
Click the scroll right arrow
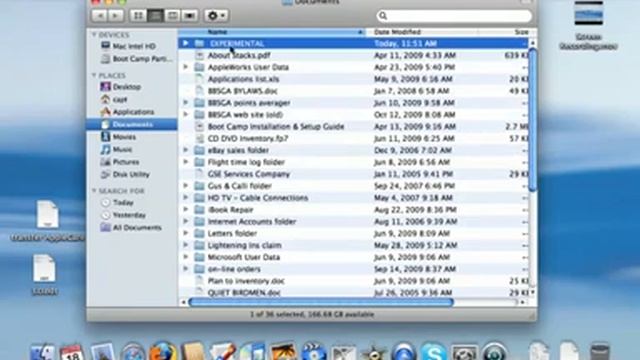(523, 302)
